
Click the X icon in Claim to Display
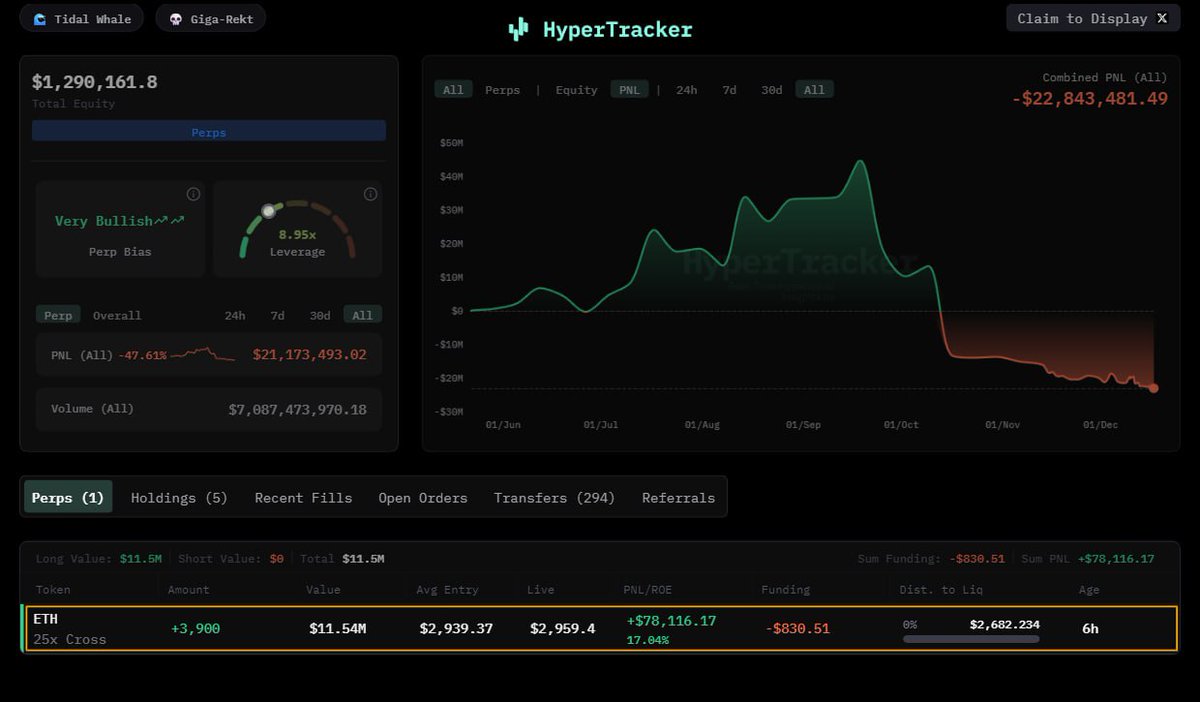pos(1162,18)
